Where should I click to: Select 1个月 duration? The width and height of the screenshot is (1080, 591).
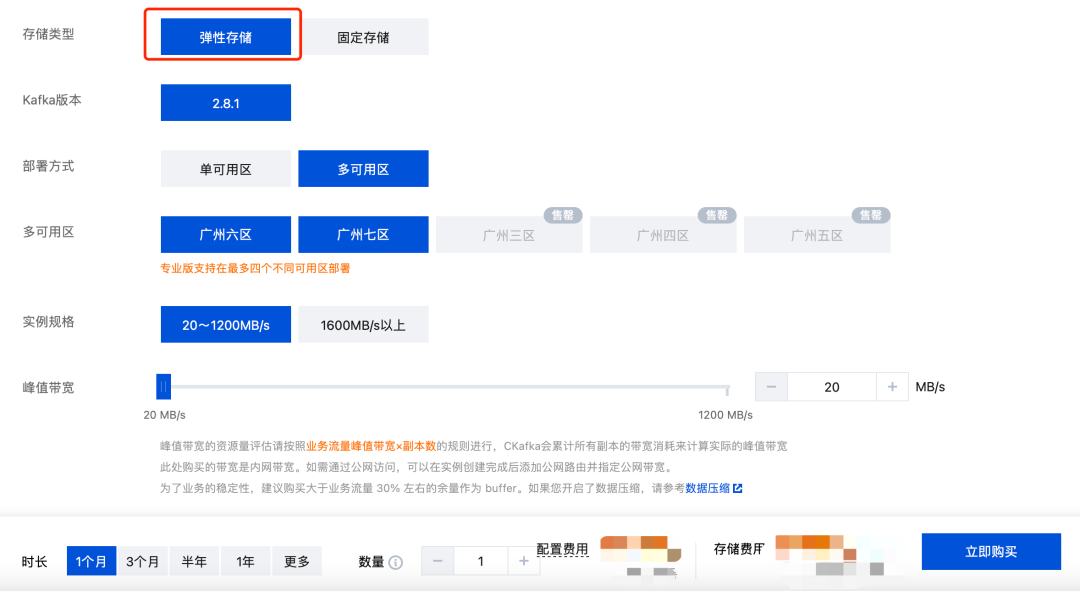(91, 561)
